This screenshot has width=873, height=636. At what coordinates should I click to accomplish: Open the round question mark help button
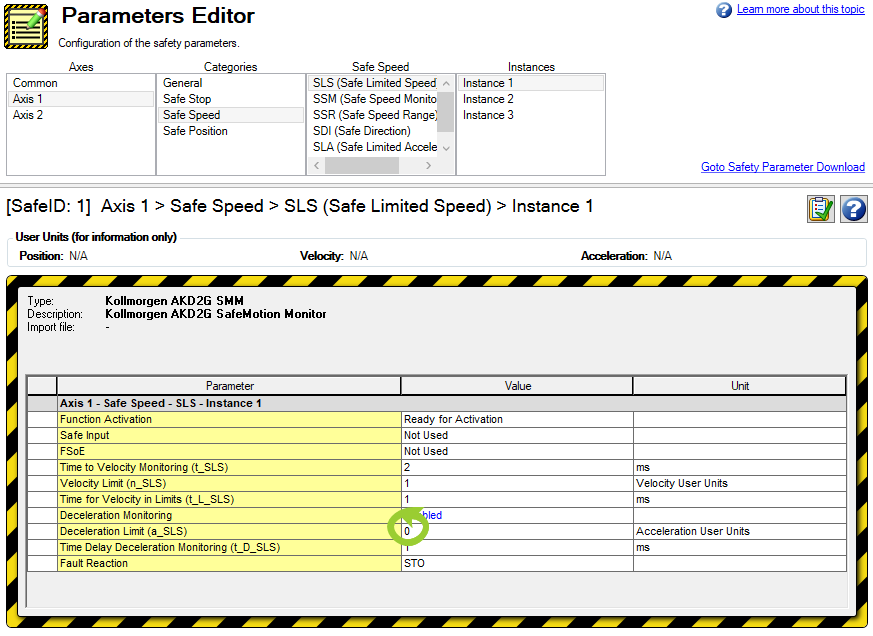click(854, 209)
